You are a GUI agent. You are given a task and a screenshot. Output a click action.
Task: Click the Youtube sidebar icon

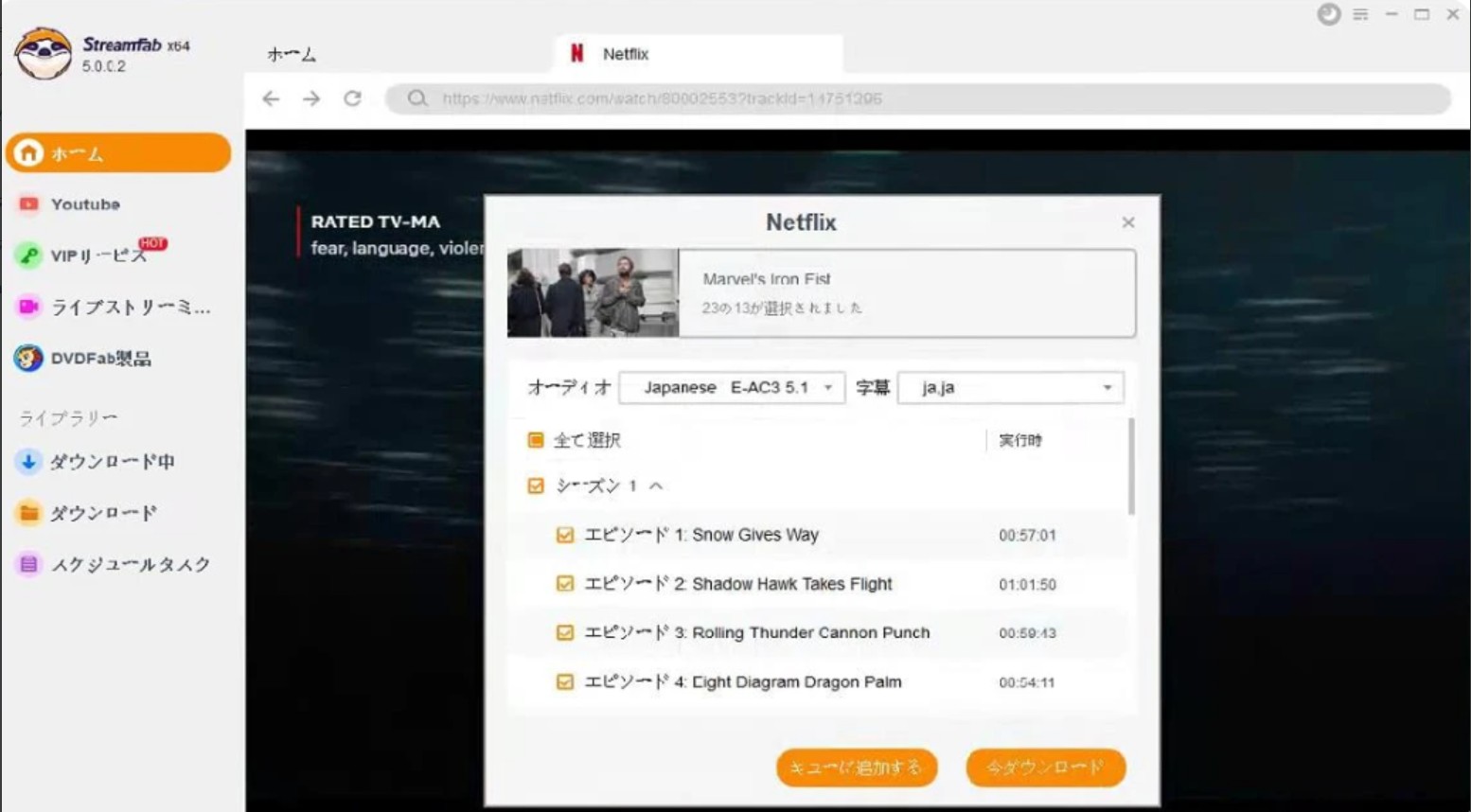28,204
